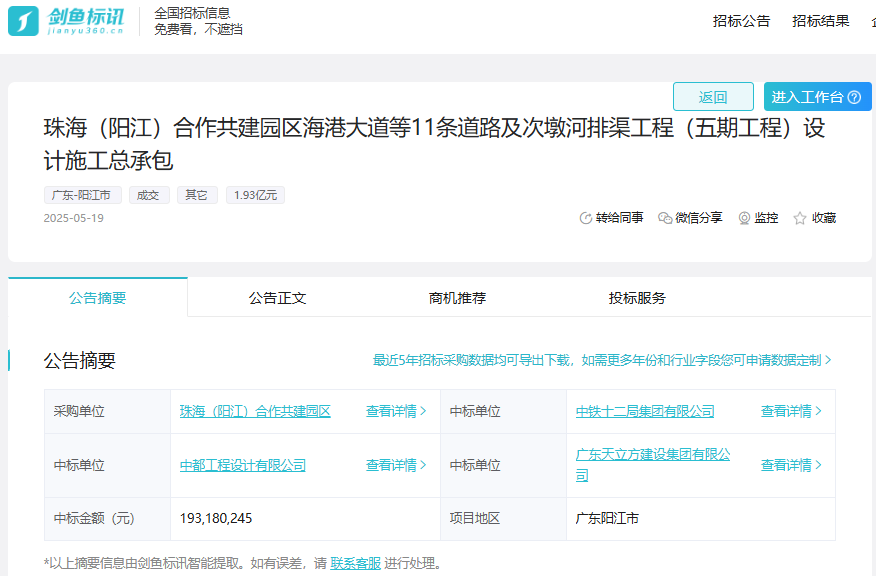Click the 成交 tag
Image resolution: width=876 pixels, height=576 pixels.
tap(149, 195)
